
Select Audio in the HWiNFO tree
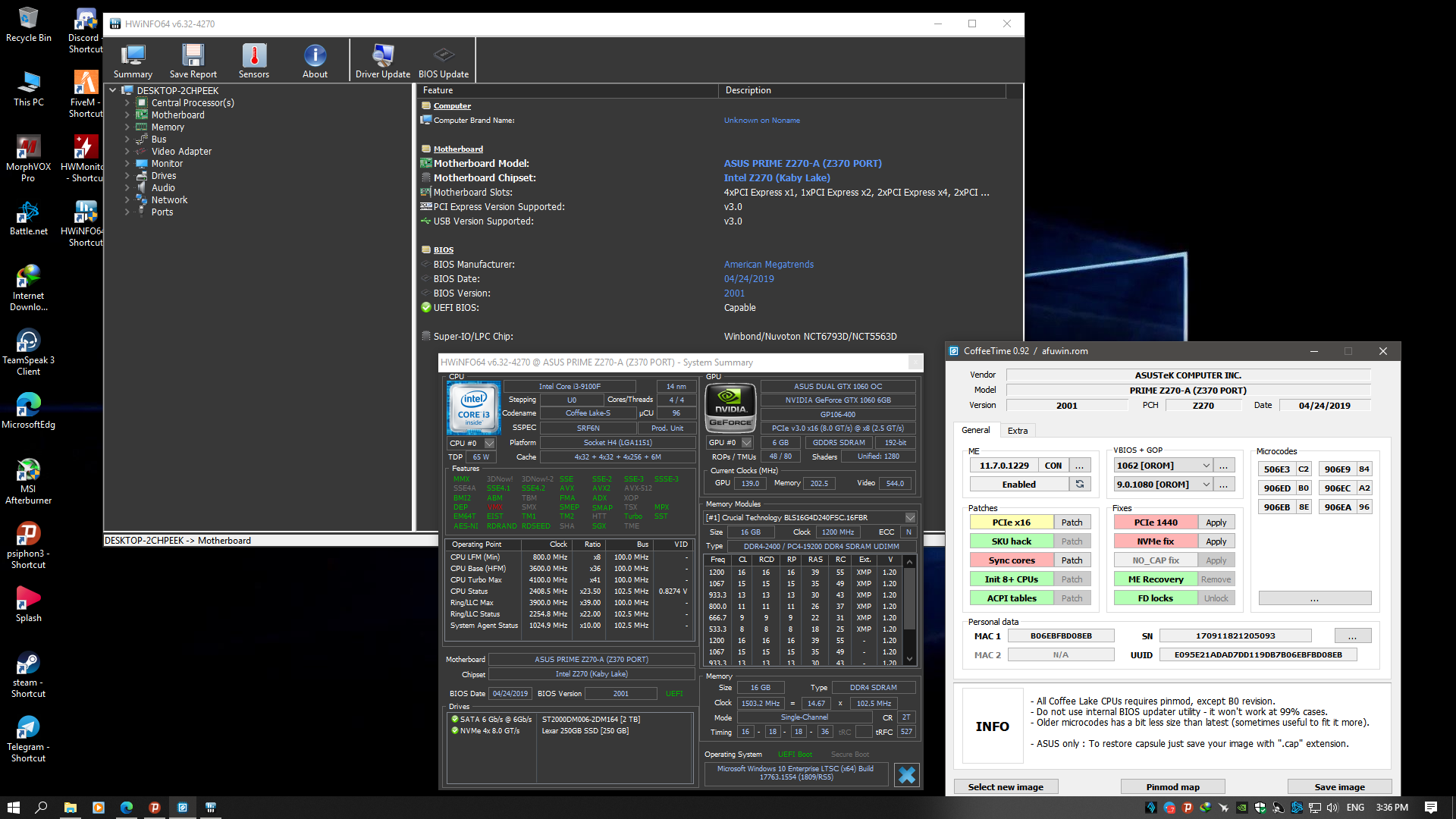[163, 187]
